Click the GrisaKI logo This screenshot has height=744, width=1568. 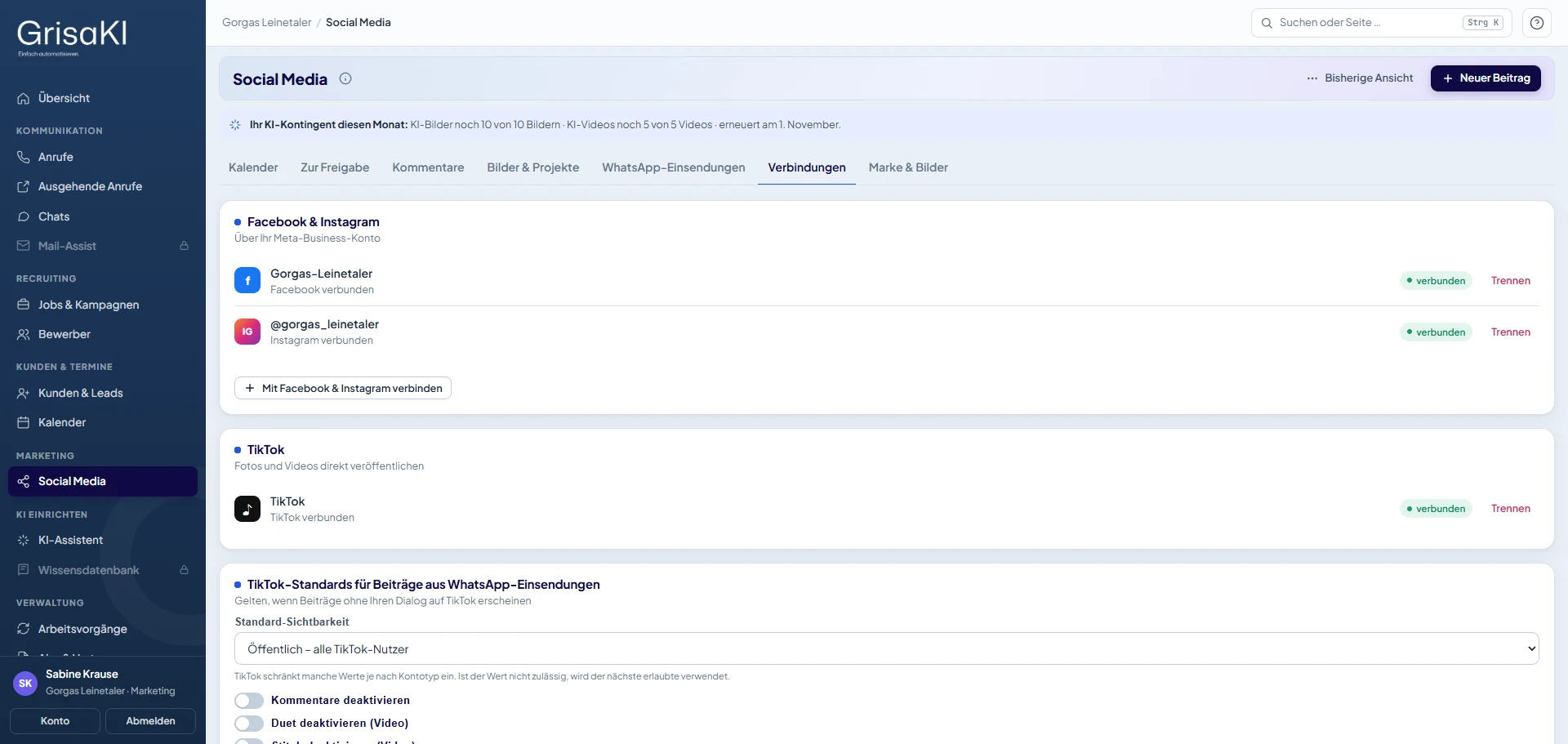coord(72,37)
